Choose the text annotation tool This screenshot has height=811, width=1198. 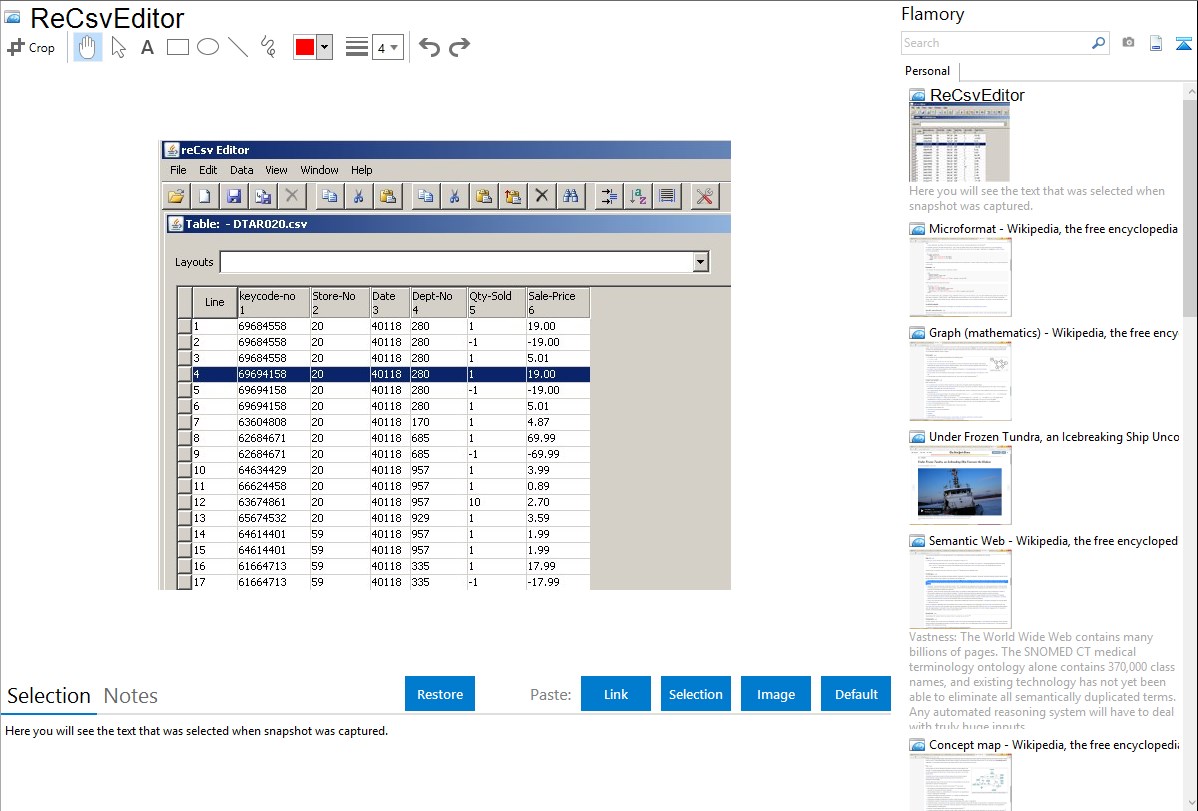(x=147, y=47)
